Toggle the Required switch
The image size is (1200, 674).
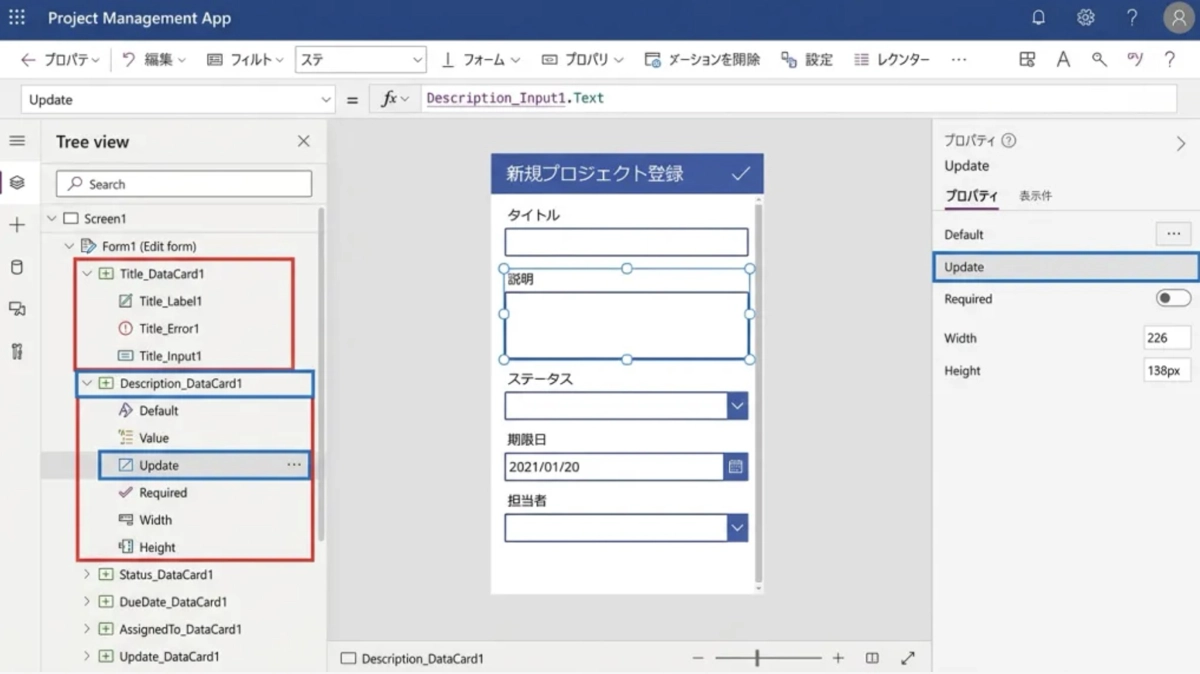pyautogui.click(x=1172, y=299)
